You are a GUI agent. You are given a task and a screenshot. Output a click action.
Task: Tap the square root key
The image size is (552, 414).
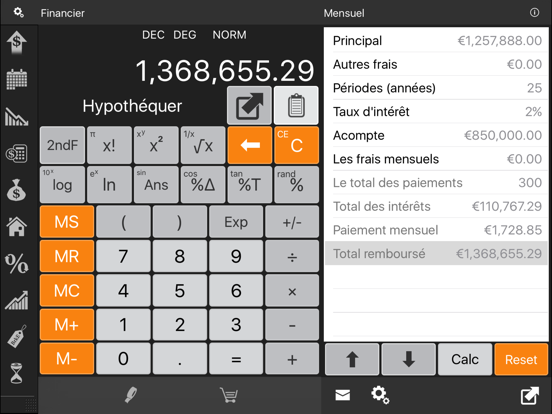click(203, 145)
